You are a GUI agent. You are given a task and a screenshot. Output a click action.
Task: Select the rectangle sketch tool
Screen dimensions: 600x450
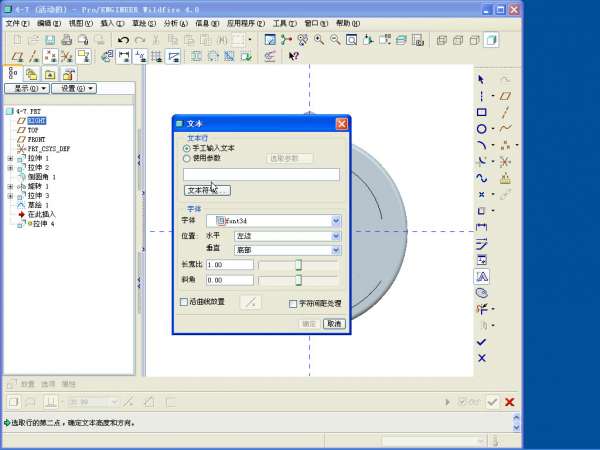[481, 112]
